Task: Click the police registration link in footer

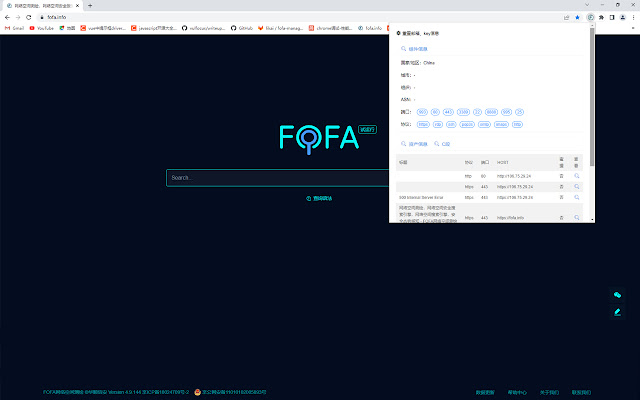Action: [x=231, y=392]
